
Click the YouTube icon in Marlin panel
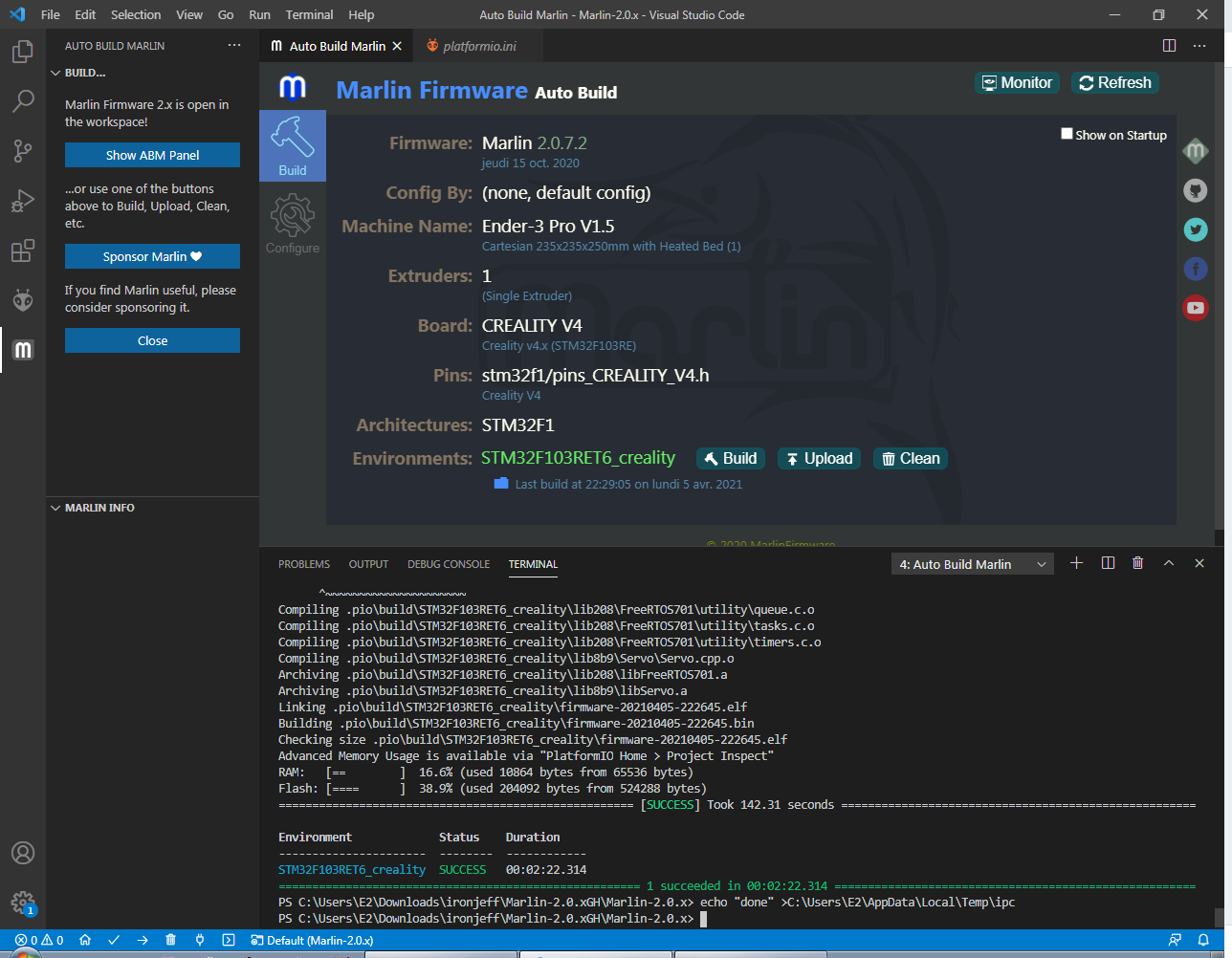pyautogui.click(x=1195, y=308)
